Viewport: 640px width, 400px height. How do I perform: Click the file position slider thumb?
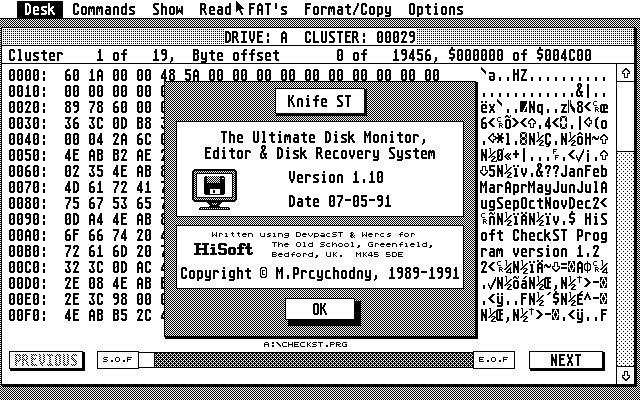coord(147,360)
